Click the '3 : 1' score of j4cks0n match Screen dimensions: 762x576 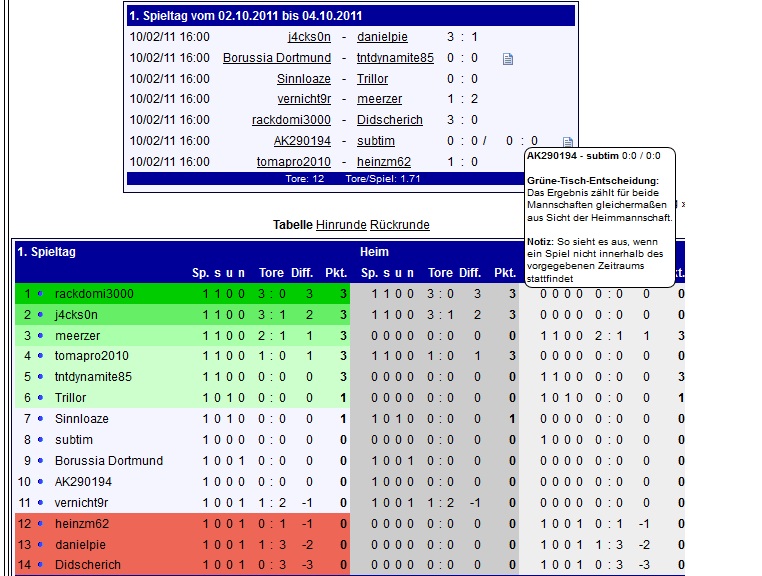click(x=462, y=37)
